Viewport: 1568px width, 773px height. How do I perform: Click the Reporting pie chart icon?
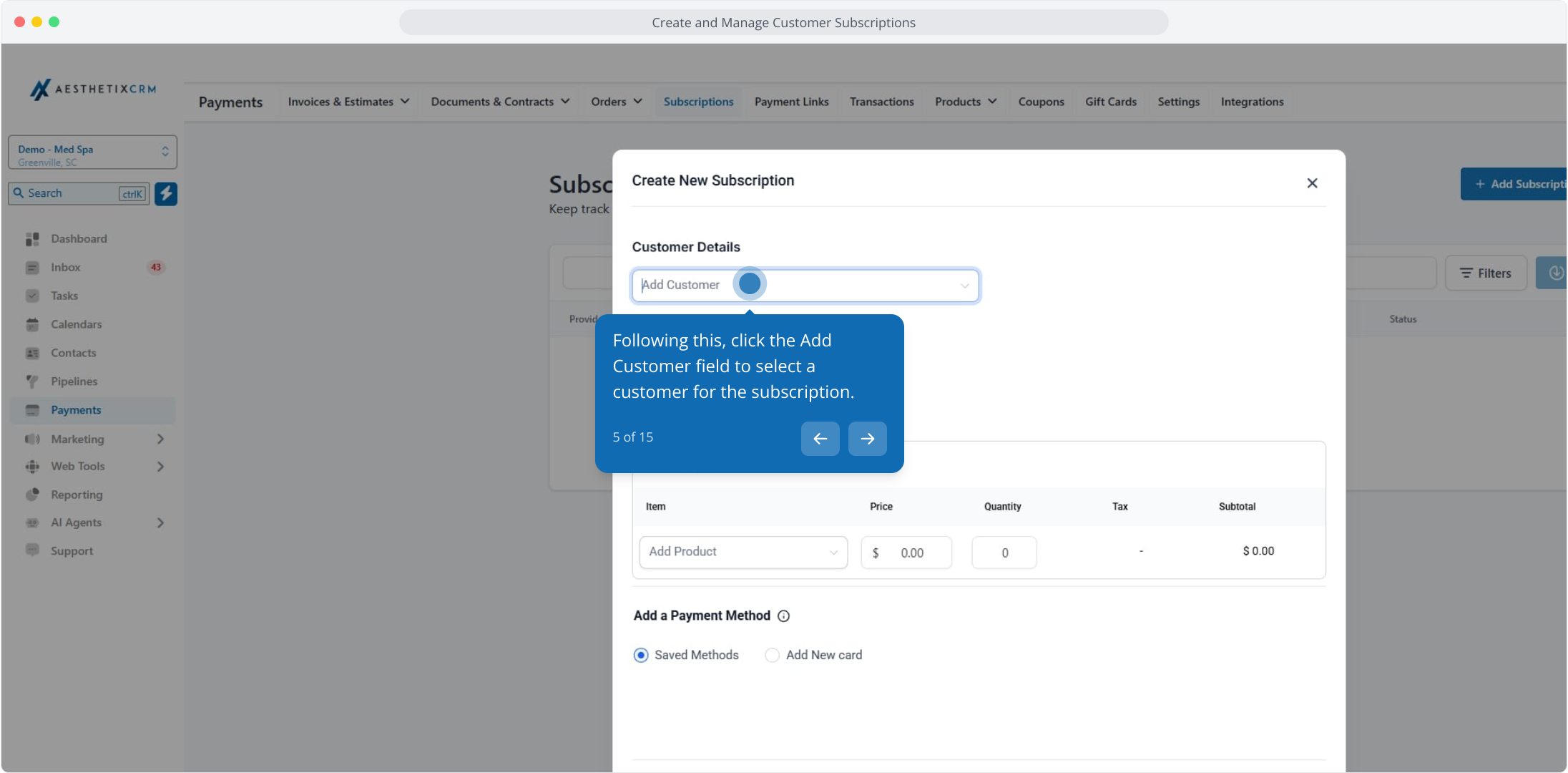click(x=32, y=495)
